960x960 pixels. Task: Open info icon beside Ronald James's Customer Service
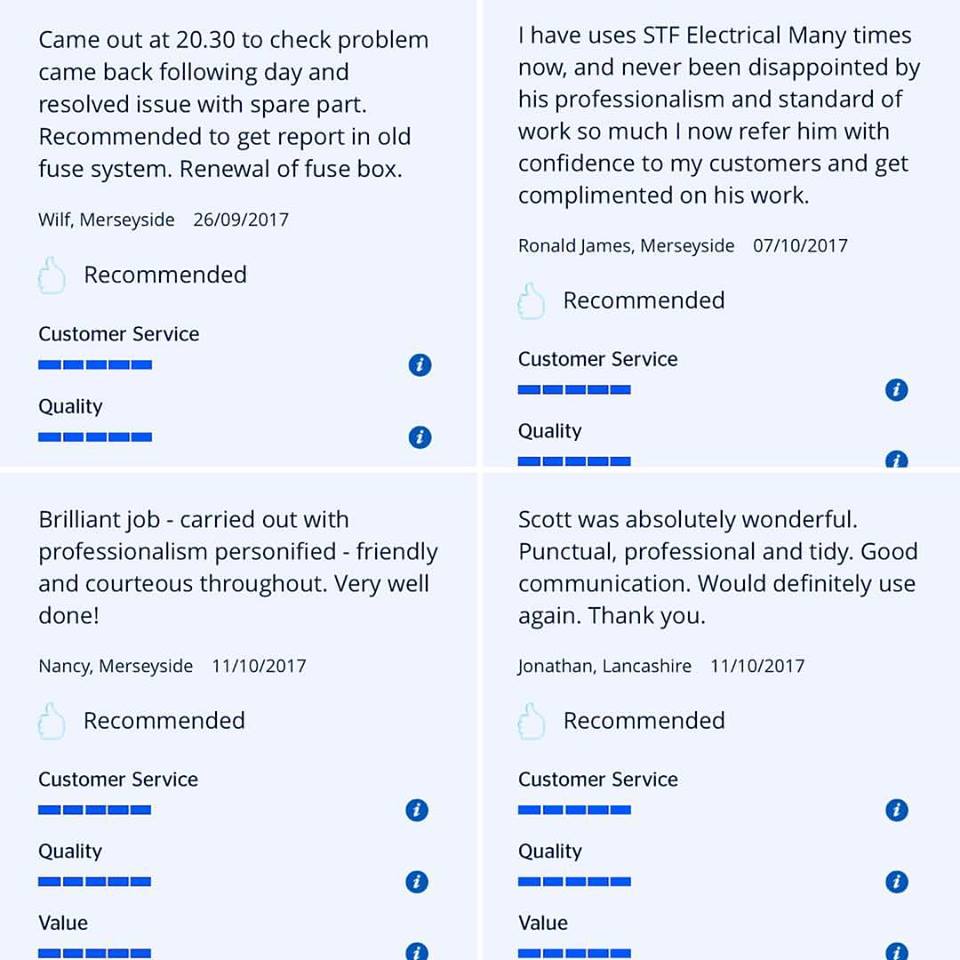[x=896, y=389]
